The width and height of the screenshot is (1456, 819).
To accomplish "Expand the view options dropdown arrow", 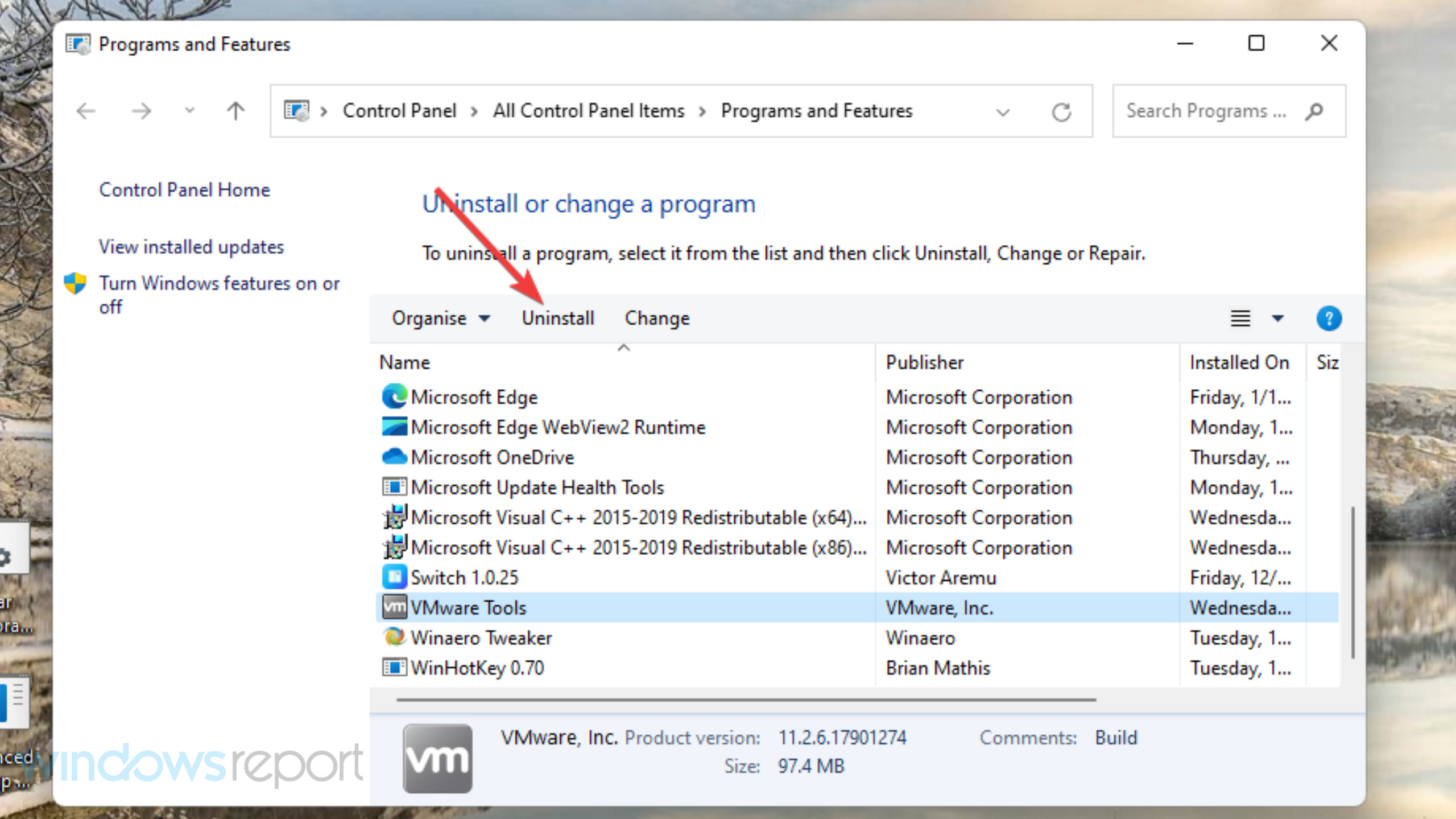I will (1278, 318).
